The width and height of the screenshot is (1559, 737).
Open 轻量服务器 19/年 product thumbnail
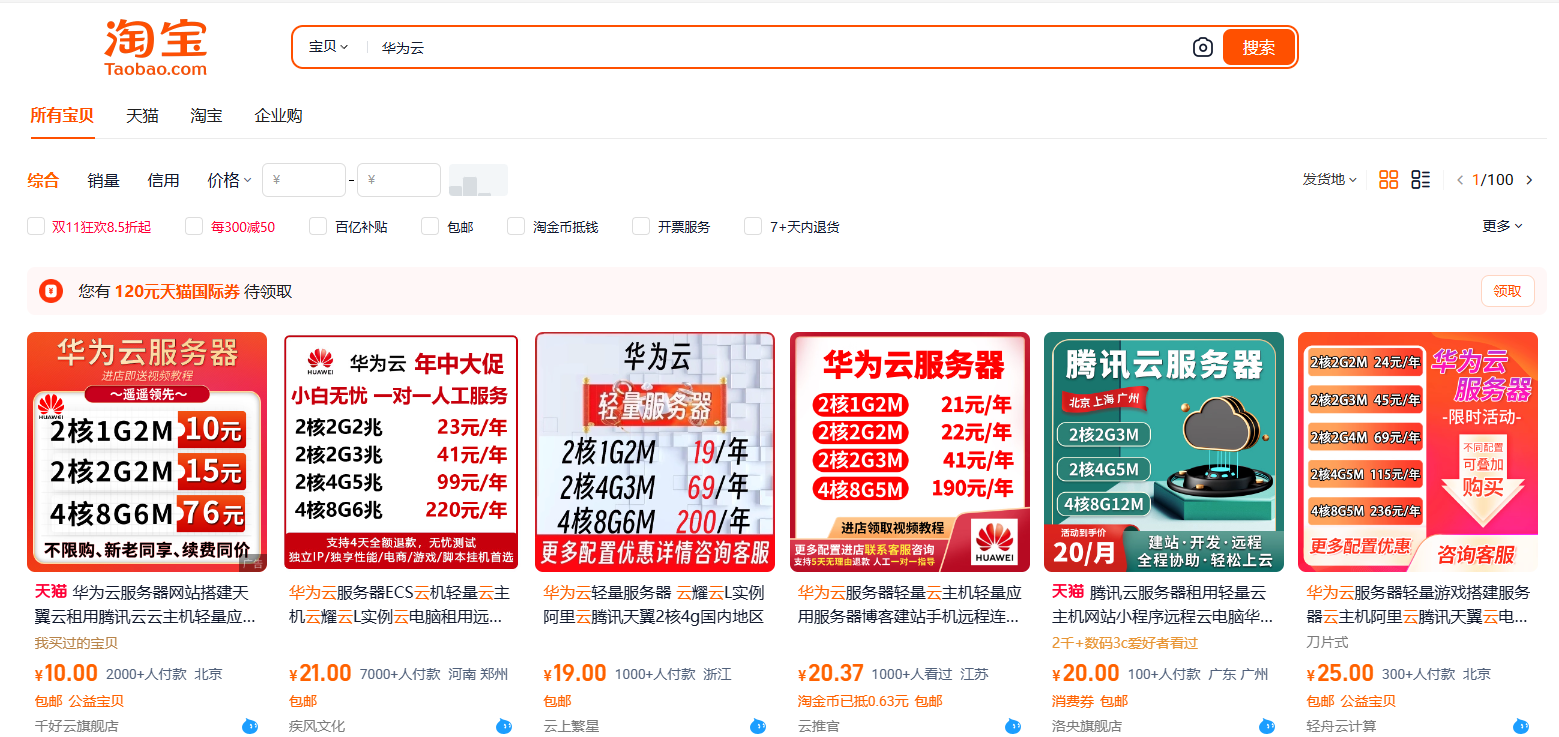click(655, 452)
